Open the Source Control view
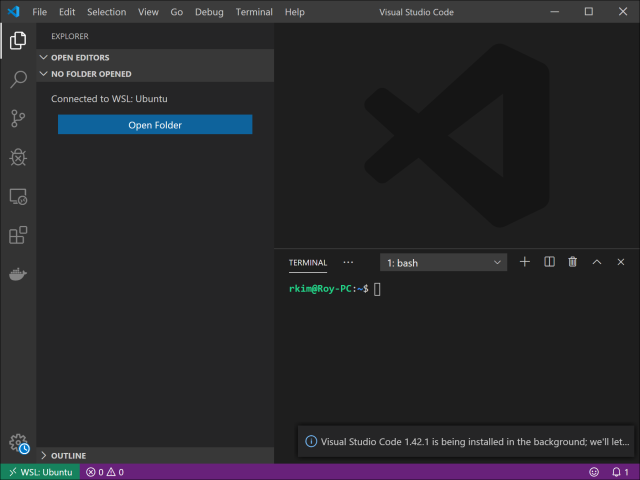The image size is (640, 480). point(17,118)
